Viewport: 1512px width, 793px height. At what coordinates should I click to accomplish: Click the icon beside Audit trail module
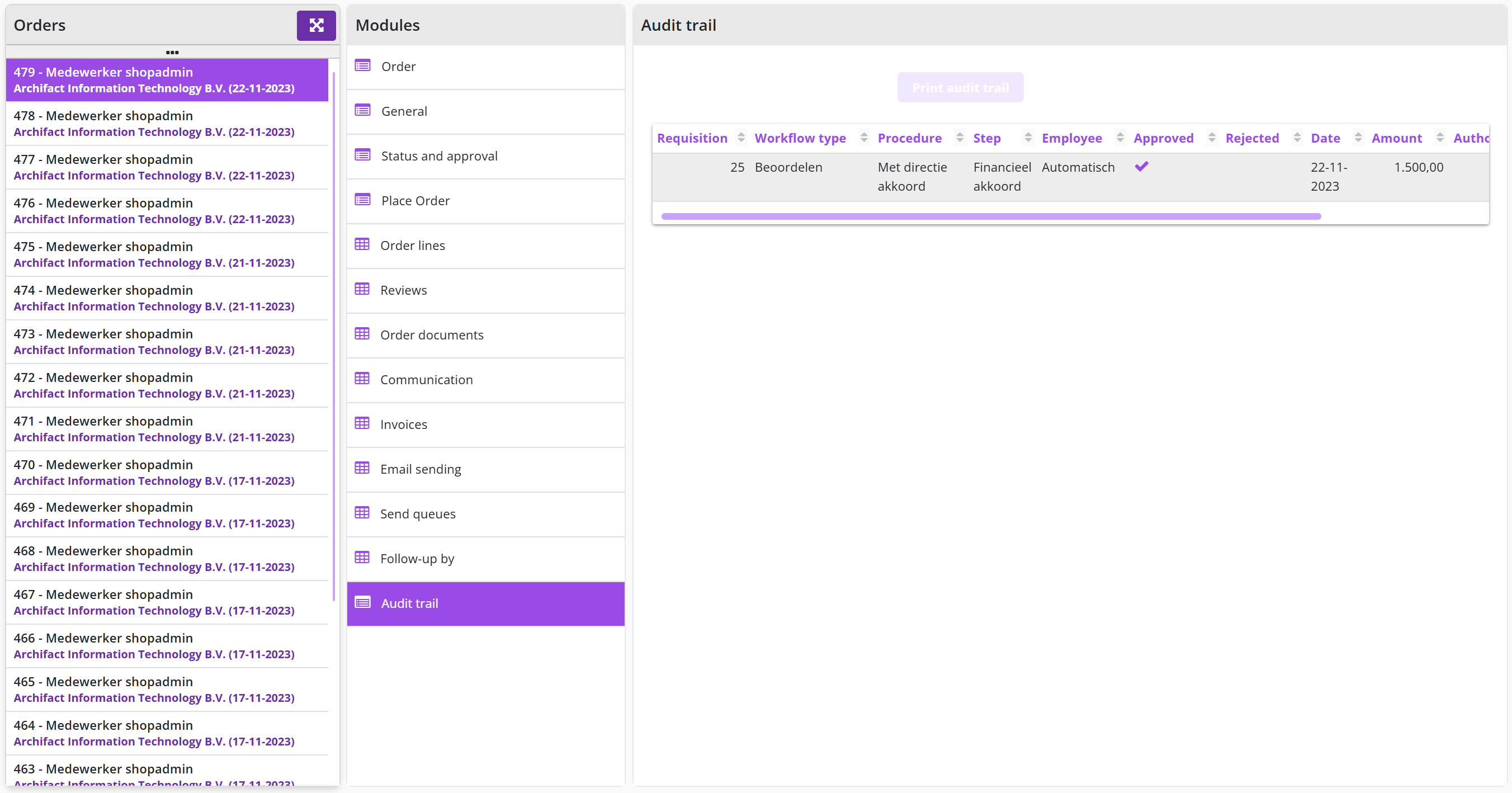[x=363, y=602]
